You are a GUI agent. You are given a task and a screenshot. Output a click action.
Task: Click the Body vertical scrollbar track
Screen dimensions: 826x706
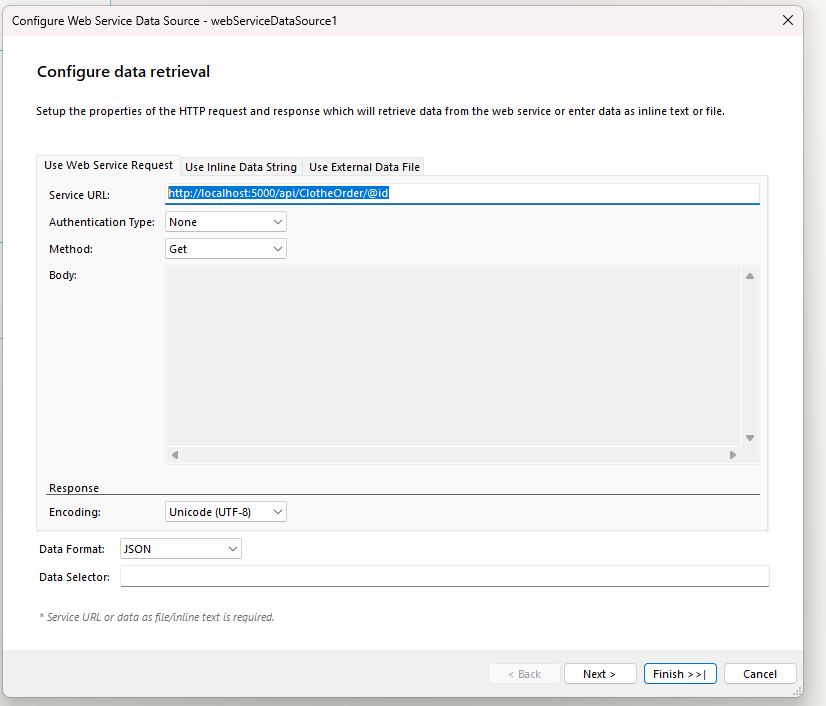[749, 355]
